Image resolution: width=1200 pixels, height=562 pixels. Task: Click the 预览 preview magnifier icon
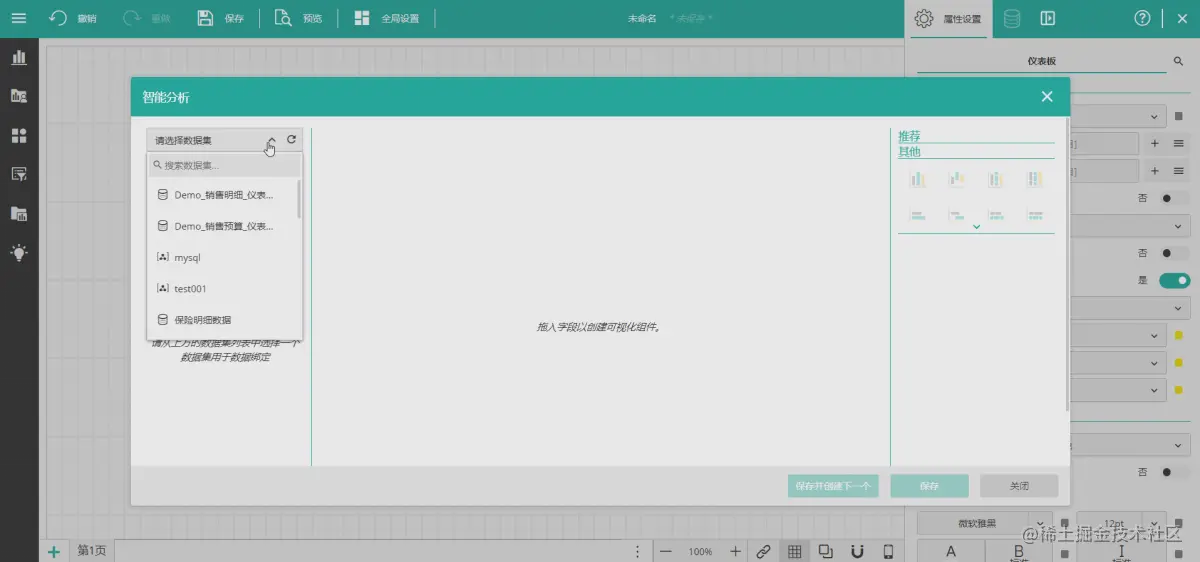(283, 18)
